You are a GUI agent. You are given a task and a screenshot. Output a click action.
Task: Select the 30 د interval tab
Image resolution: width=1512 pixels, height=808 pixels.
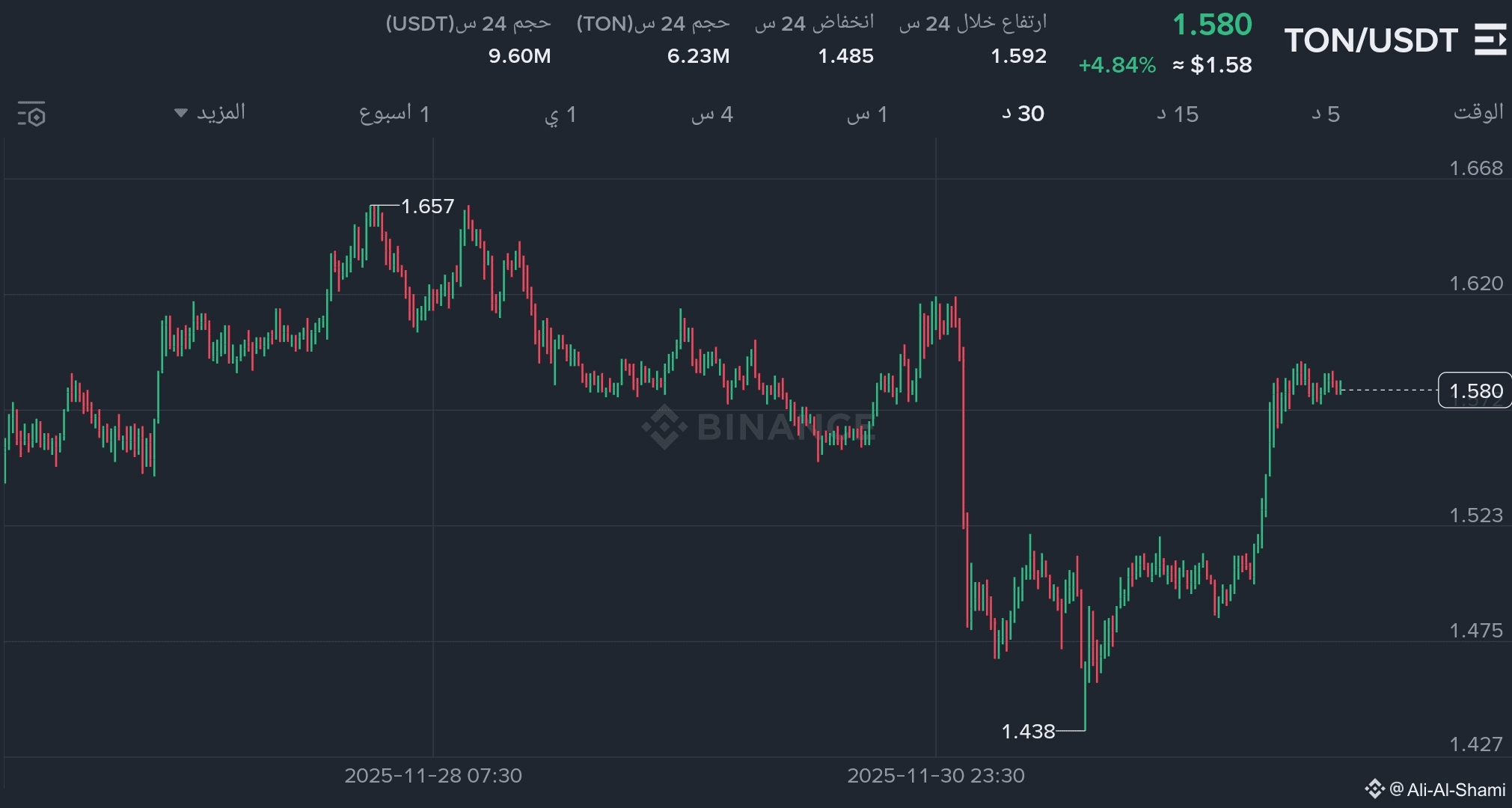pos(1023,114)
